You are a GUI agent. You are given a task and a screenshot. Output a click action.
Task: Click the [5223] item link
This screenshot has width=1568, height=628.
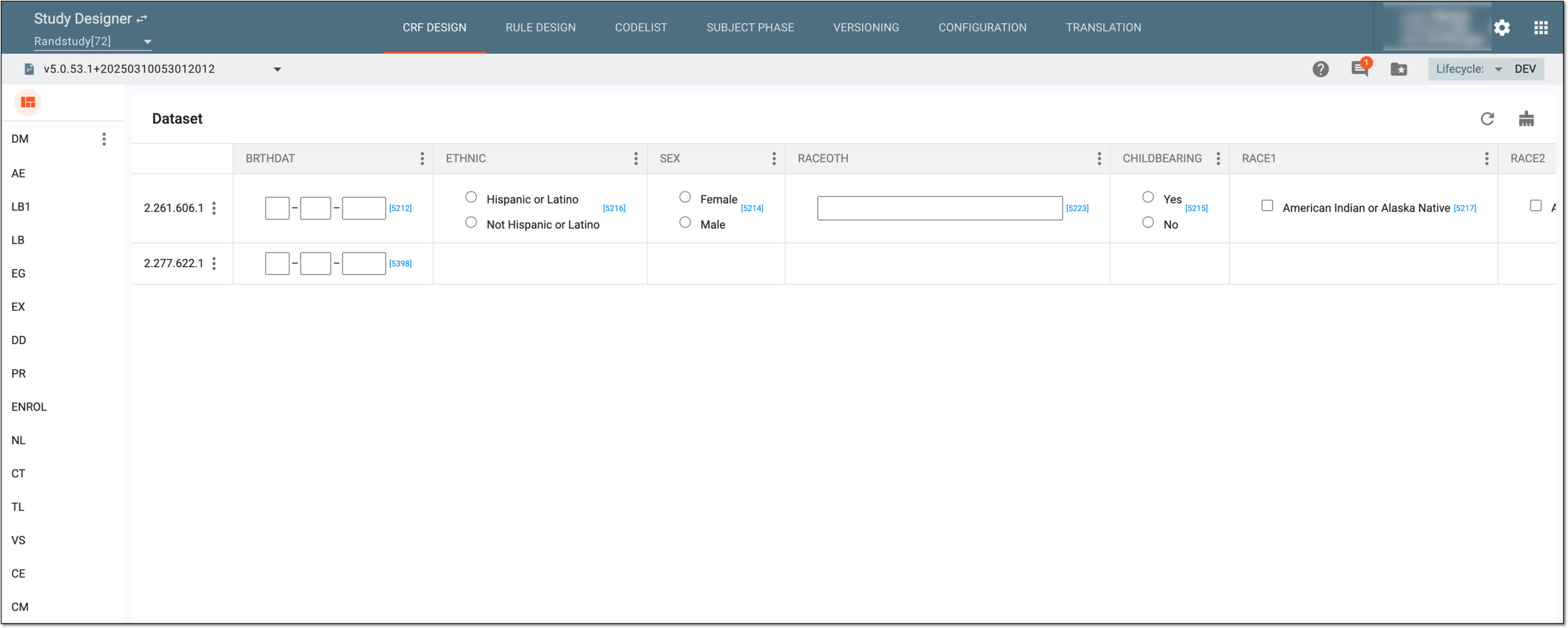[1078, 208]
